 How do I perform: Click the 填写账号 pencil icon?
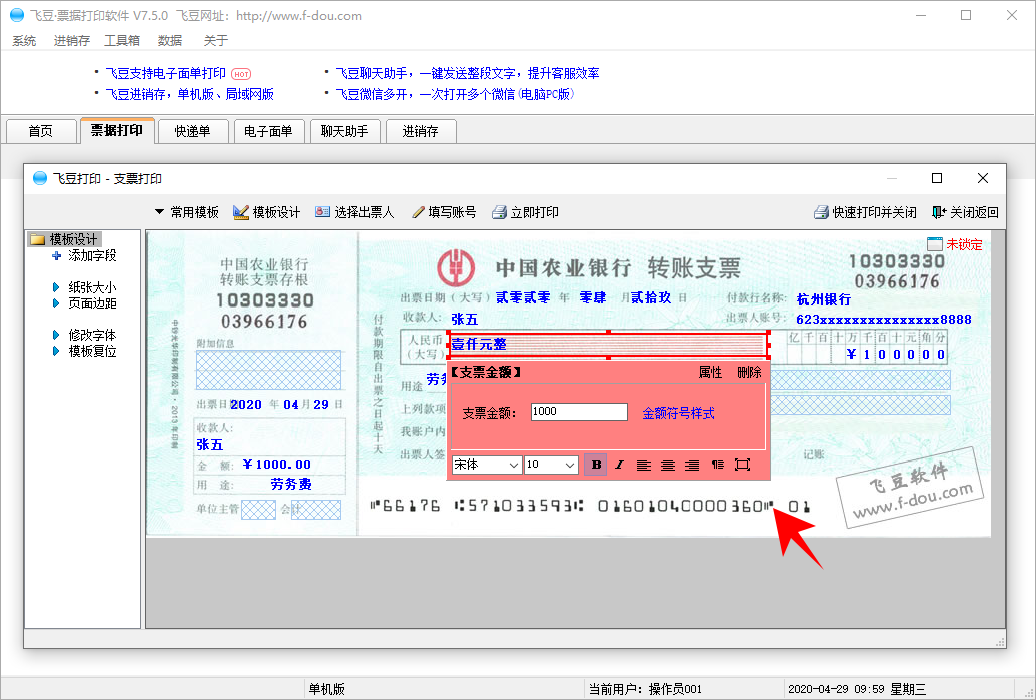418,212
